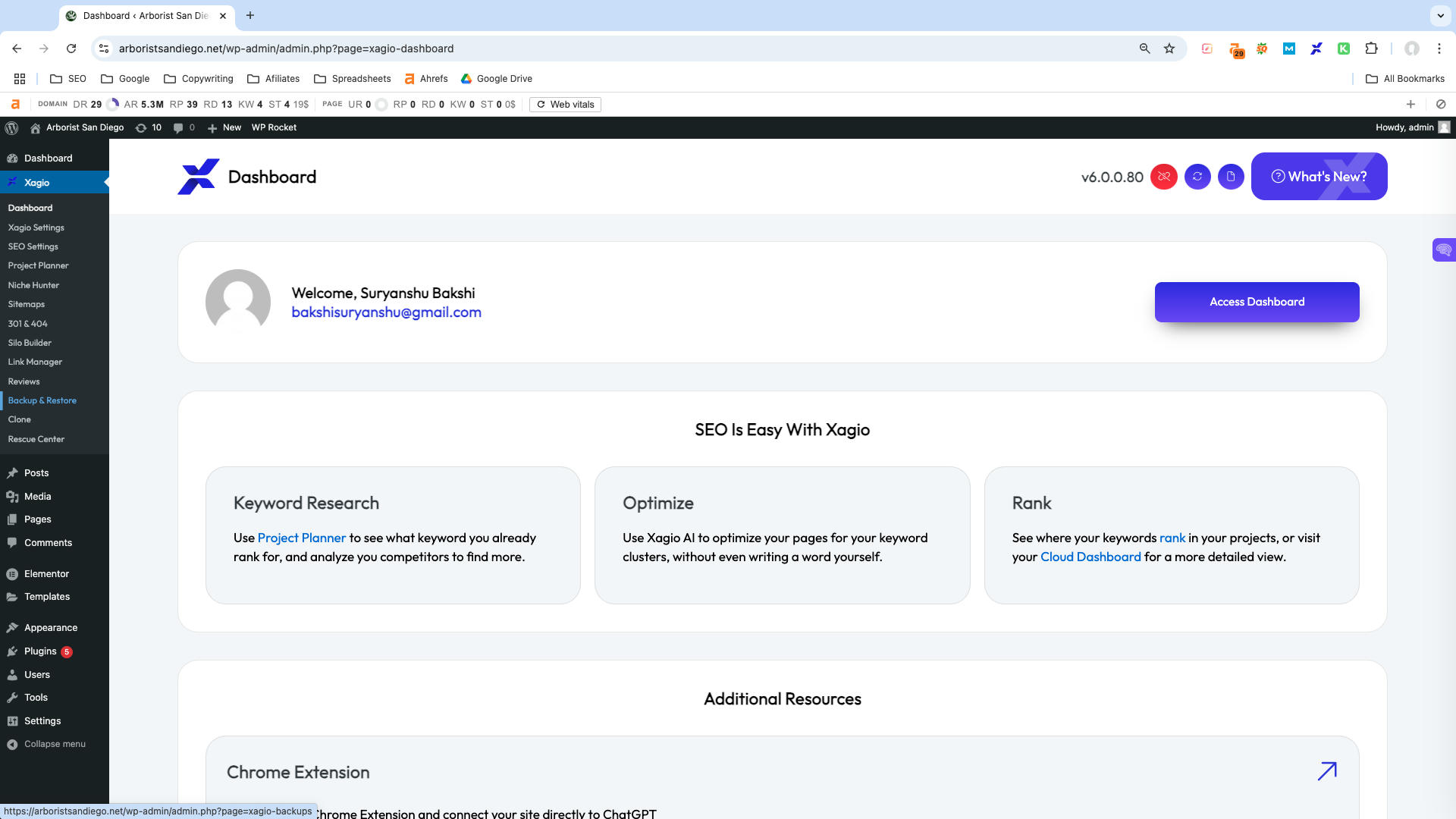Click the WordPress logo in the admin bar

[11, 127]
